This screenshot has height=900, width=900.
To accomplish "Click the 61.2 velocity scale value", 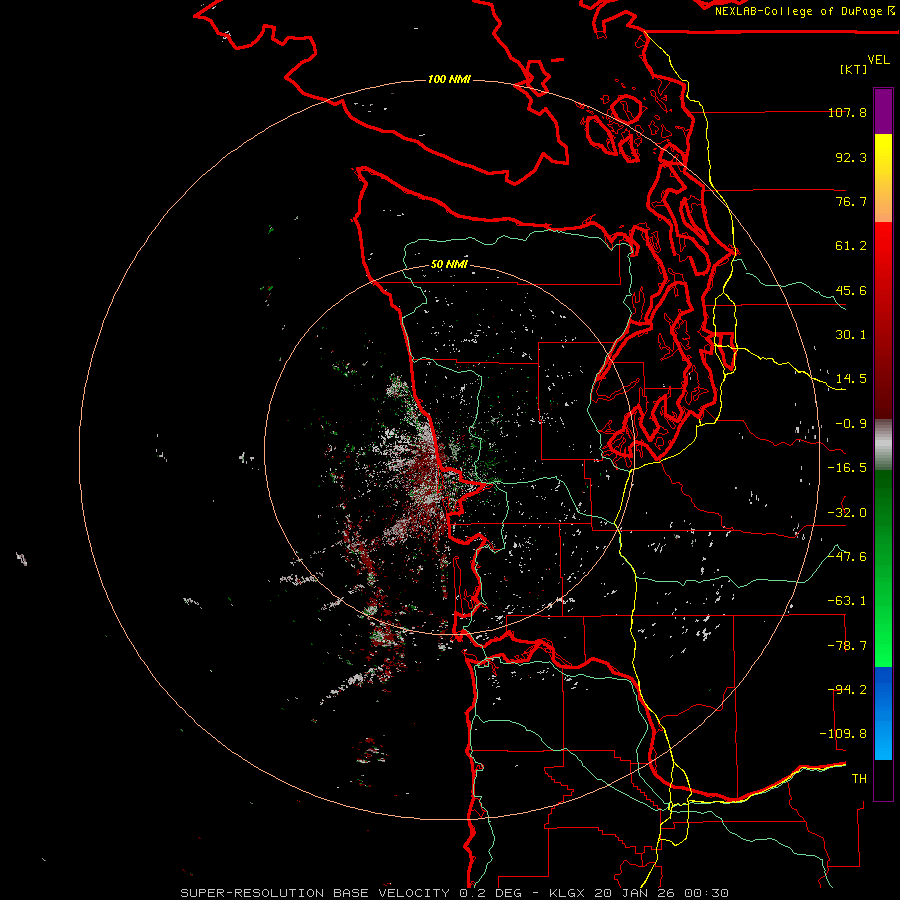I will point(851,246).
